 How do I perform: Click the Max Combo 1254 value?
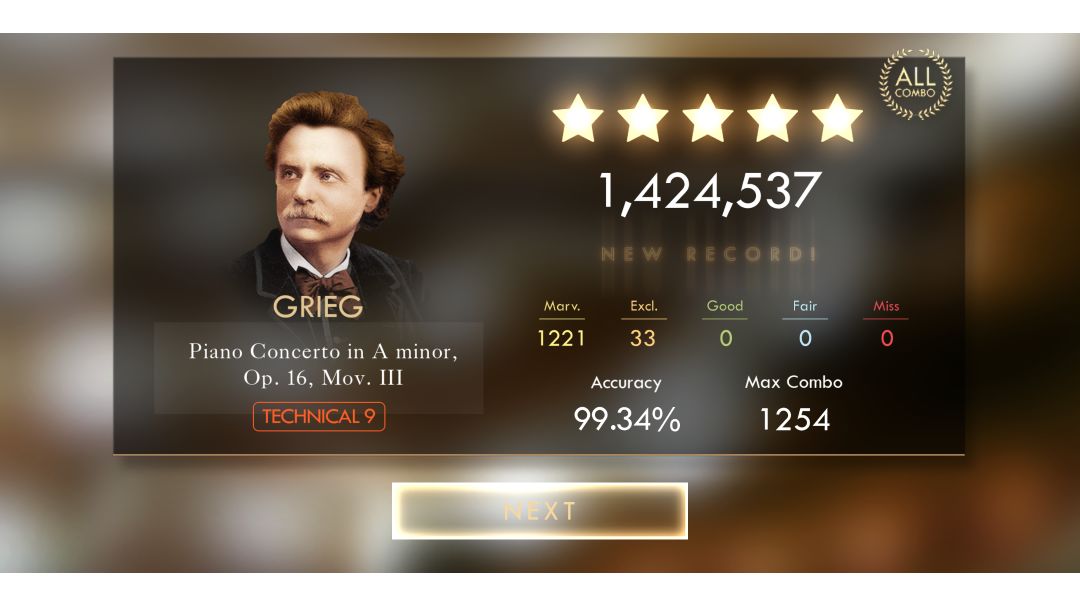pos(795,419)
